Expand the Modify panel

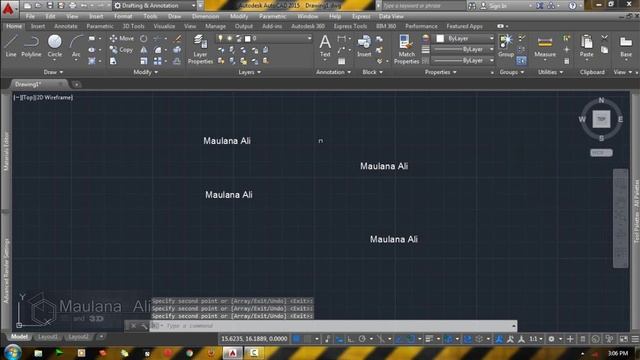[x=145, y=72]
